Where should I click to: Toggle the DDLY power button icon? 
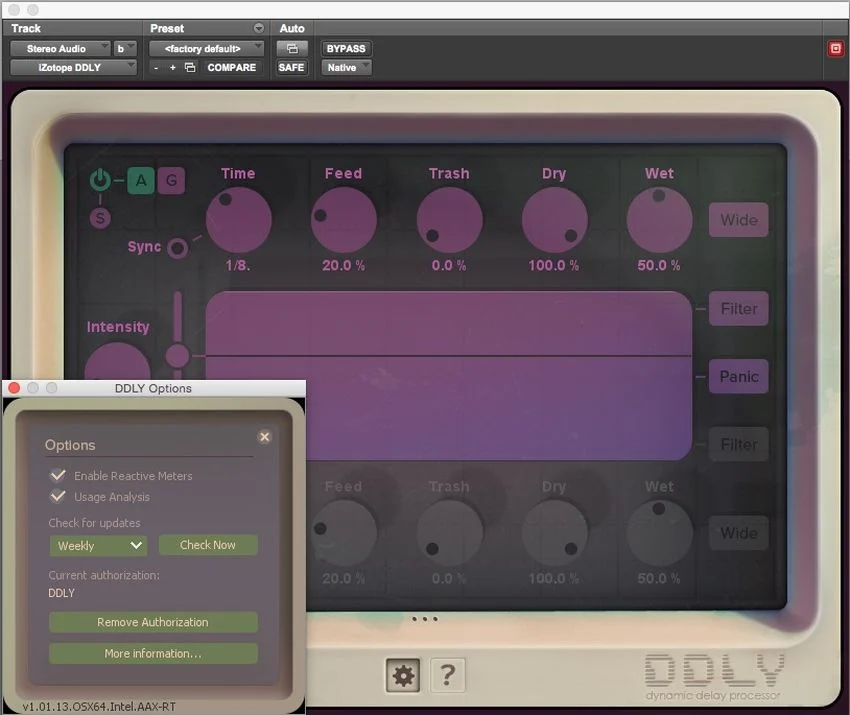click(100, 179)
